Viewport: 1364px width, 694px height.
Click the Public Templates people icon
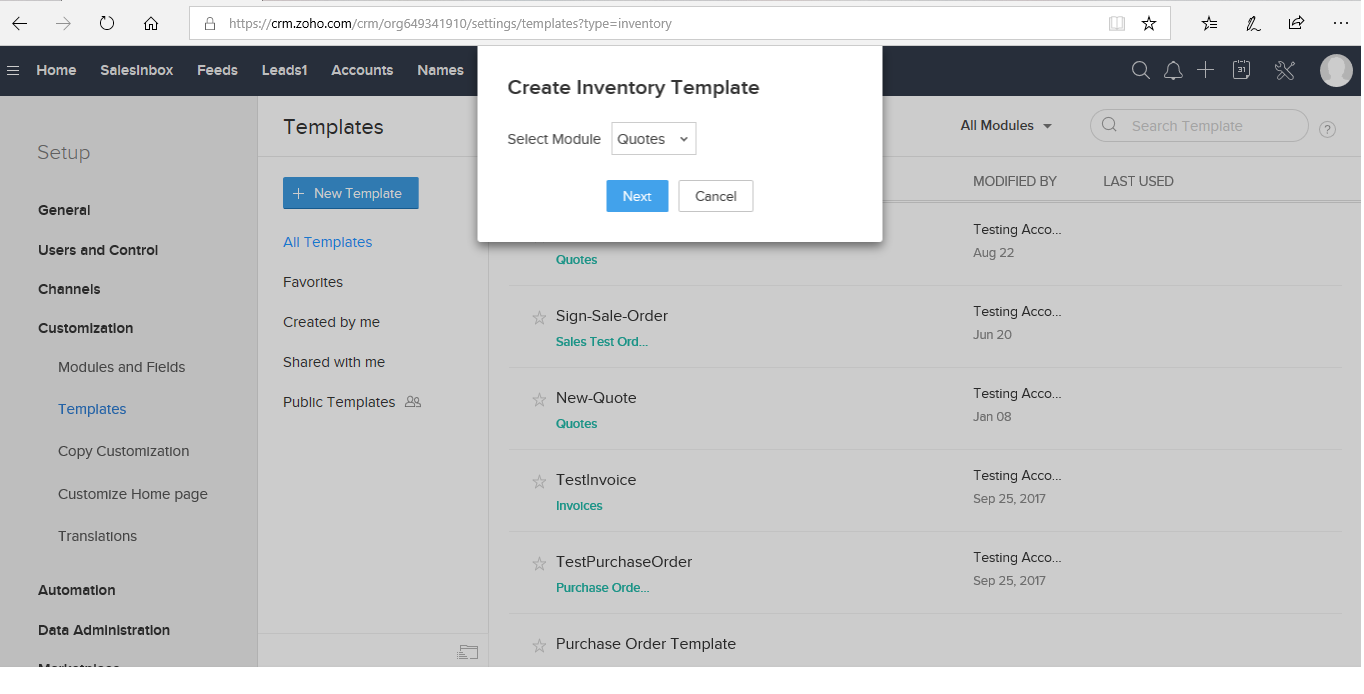[x=413, y=402]
